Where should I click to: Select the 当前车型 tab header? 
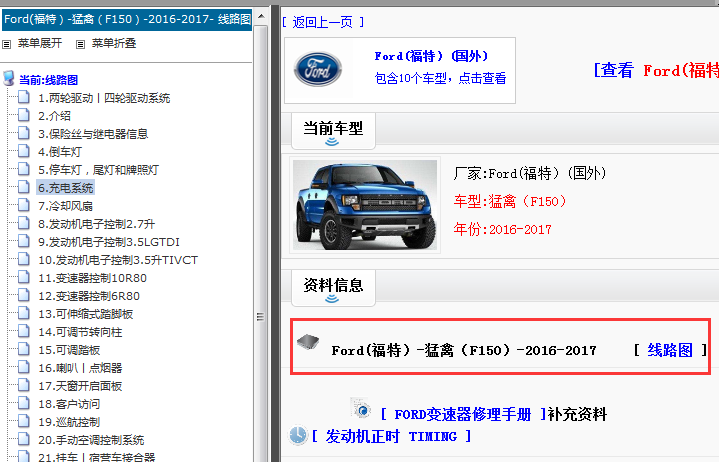[x=333, y=131]
